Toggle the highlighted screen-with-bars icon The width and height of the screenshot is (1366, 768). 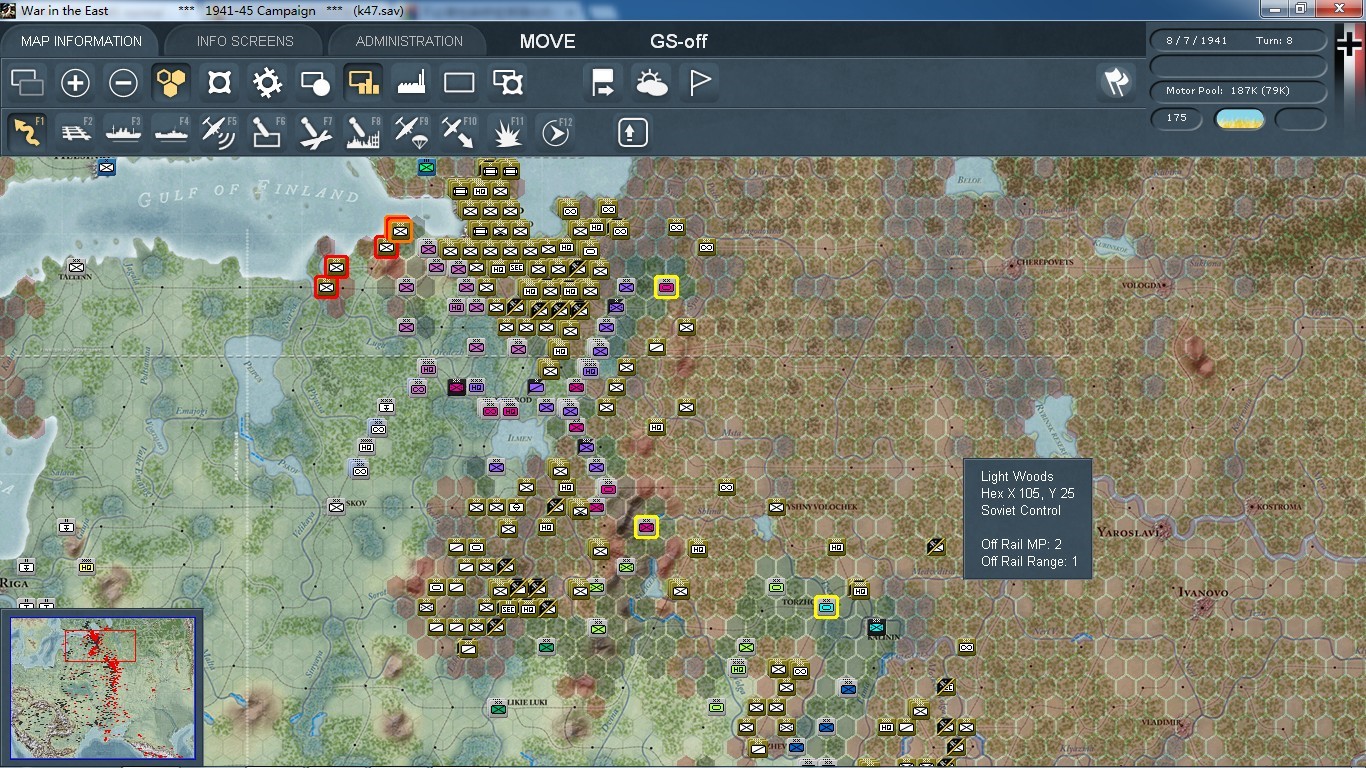click(363, 82)
